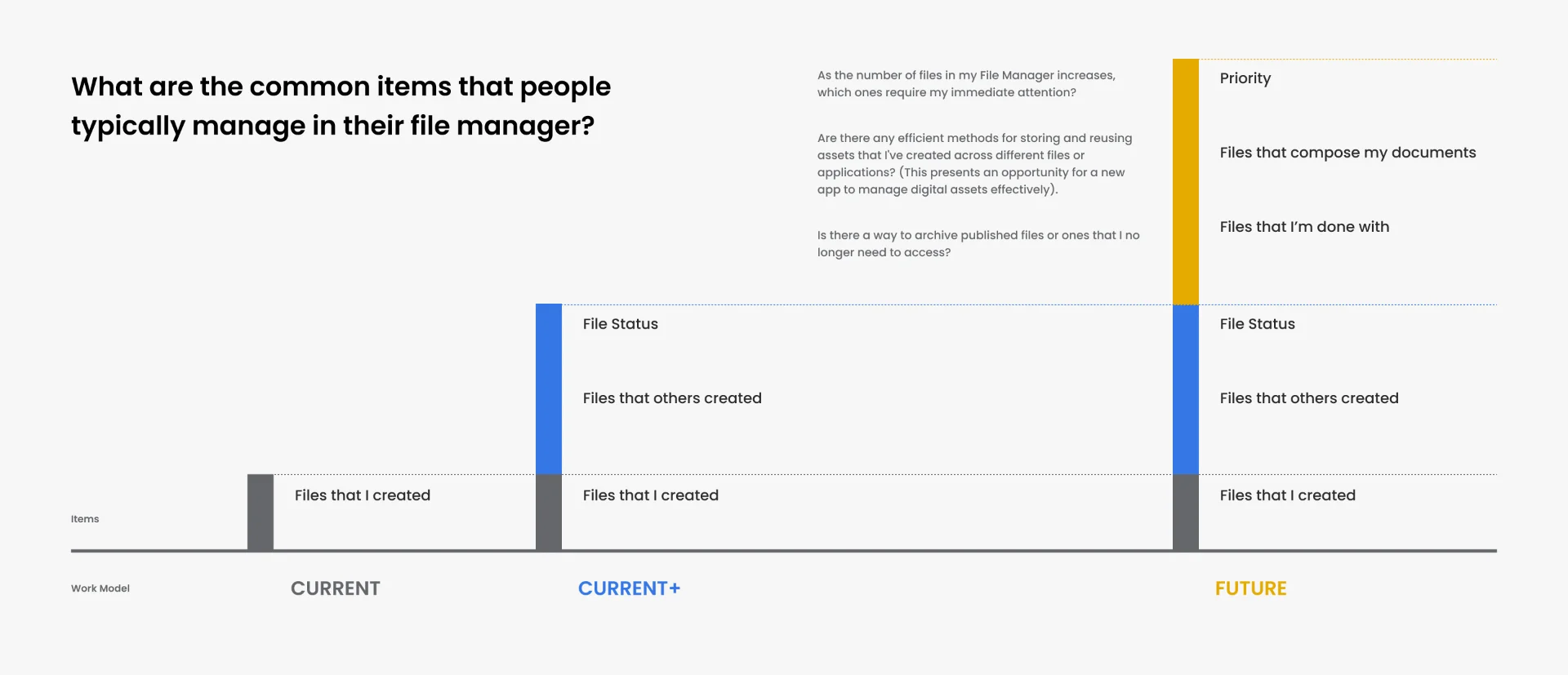Click the Priority label
This screenshot has width=1568, height=675.
(x=1245, y=78)
